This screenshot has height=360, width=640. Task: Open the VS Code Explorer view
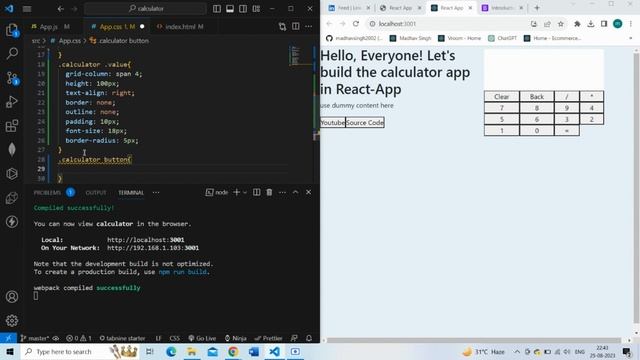12,30
